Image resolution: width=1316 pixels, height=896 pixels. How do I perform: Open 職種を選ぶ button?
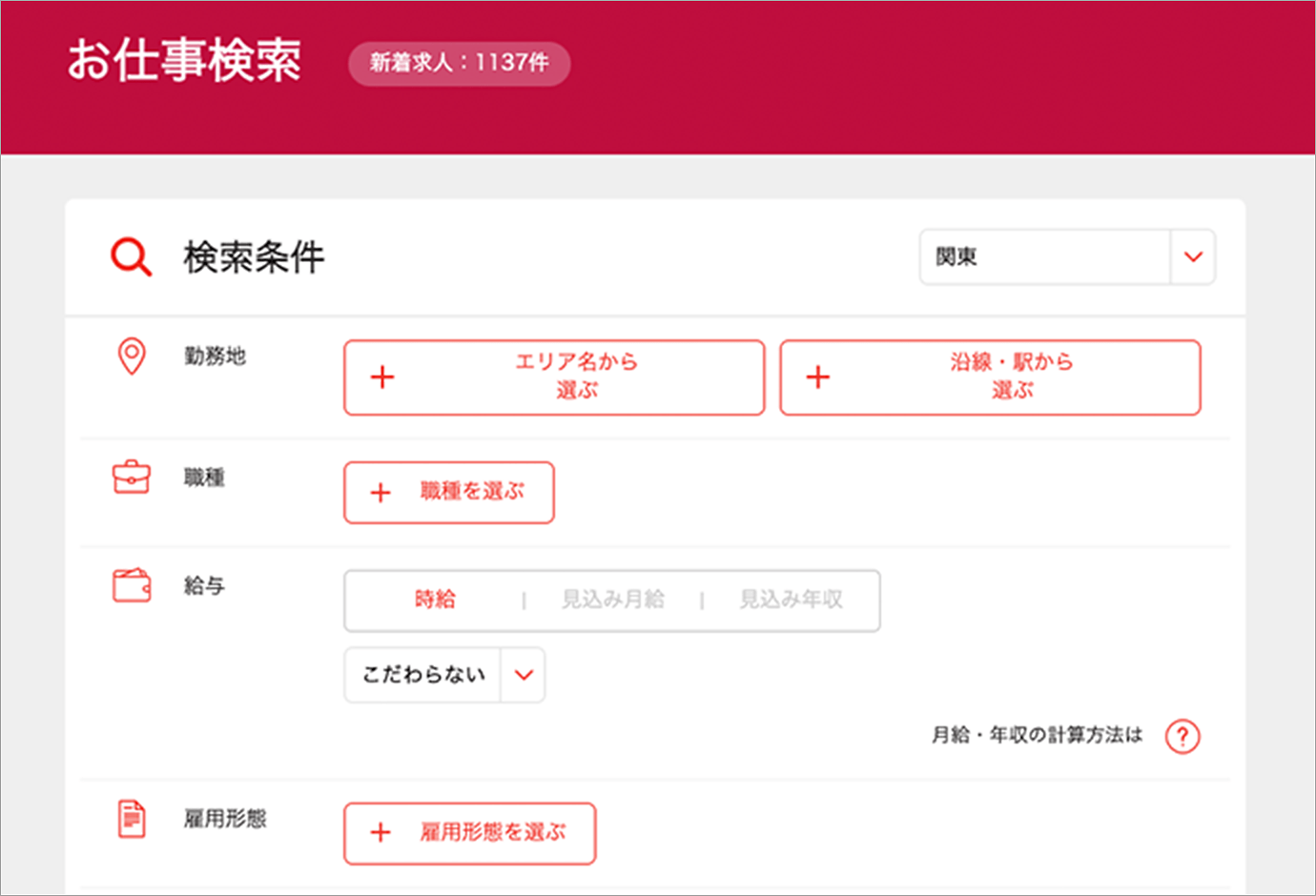coord(449,493)
